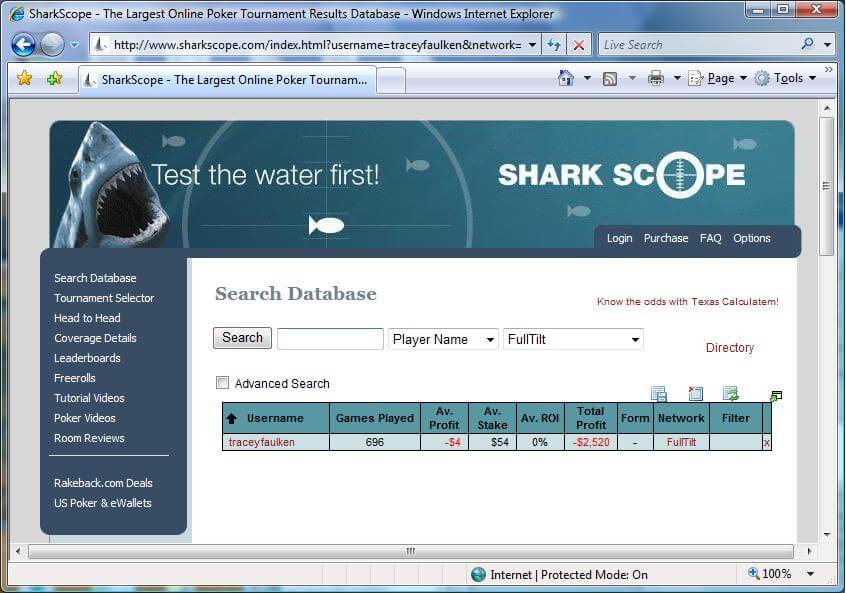
Task: Click the RSS Feeds icon
Action: 609,78
